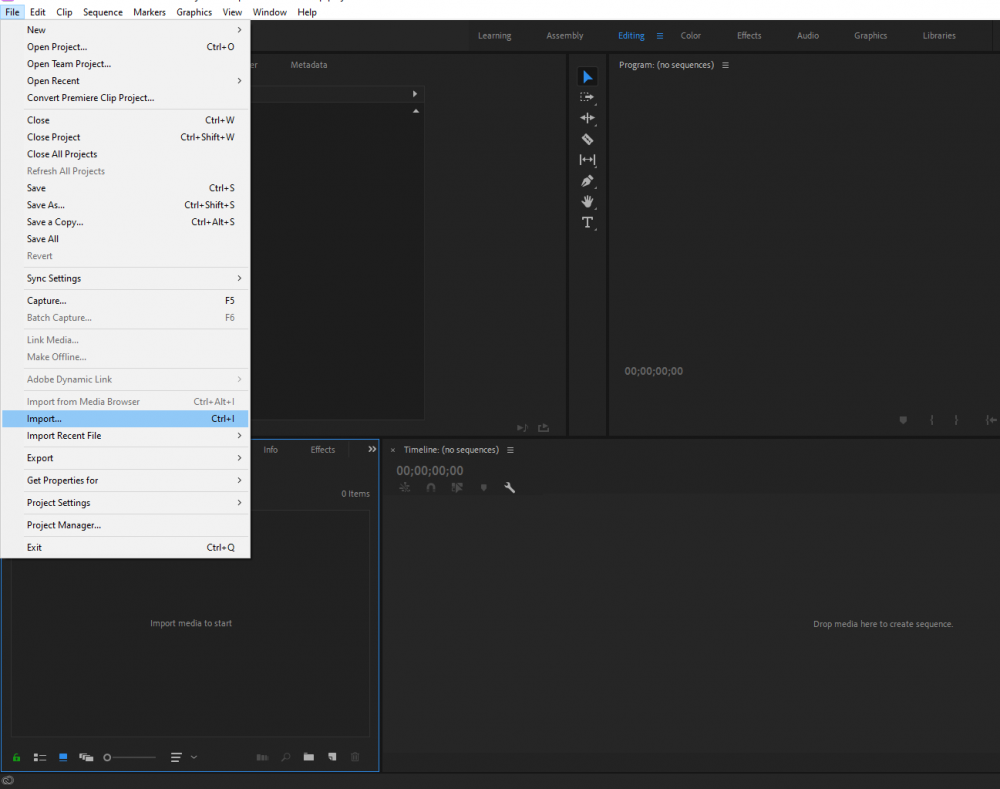
Task: Click the Clear trash icon
Action: pos(355,757)
